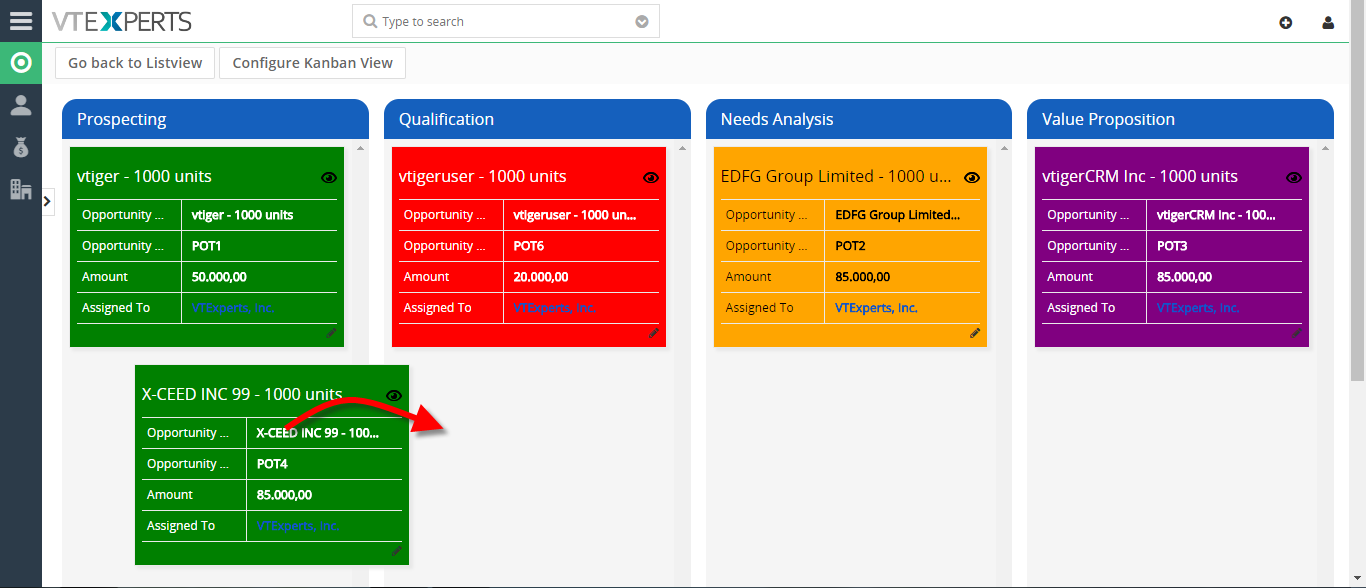
Task: Click the 20.000,00 amount value
Action: [x=541, y=277]
